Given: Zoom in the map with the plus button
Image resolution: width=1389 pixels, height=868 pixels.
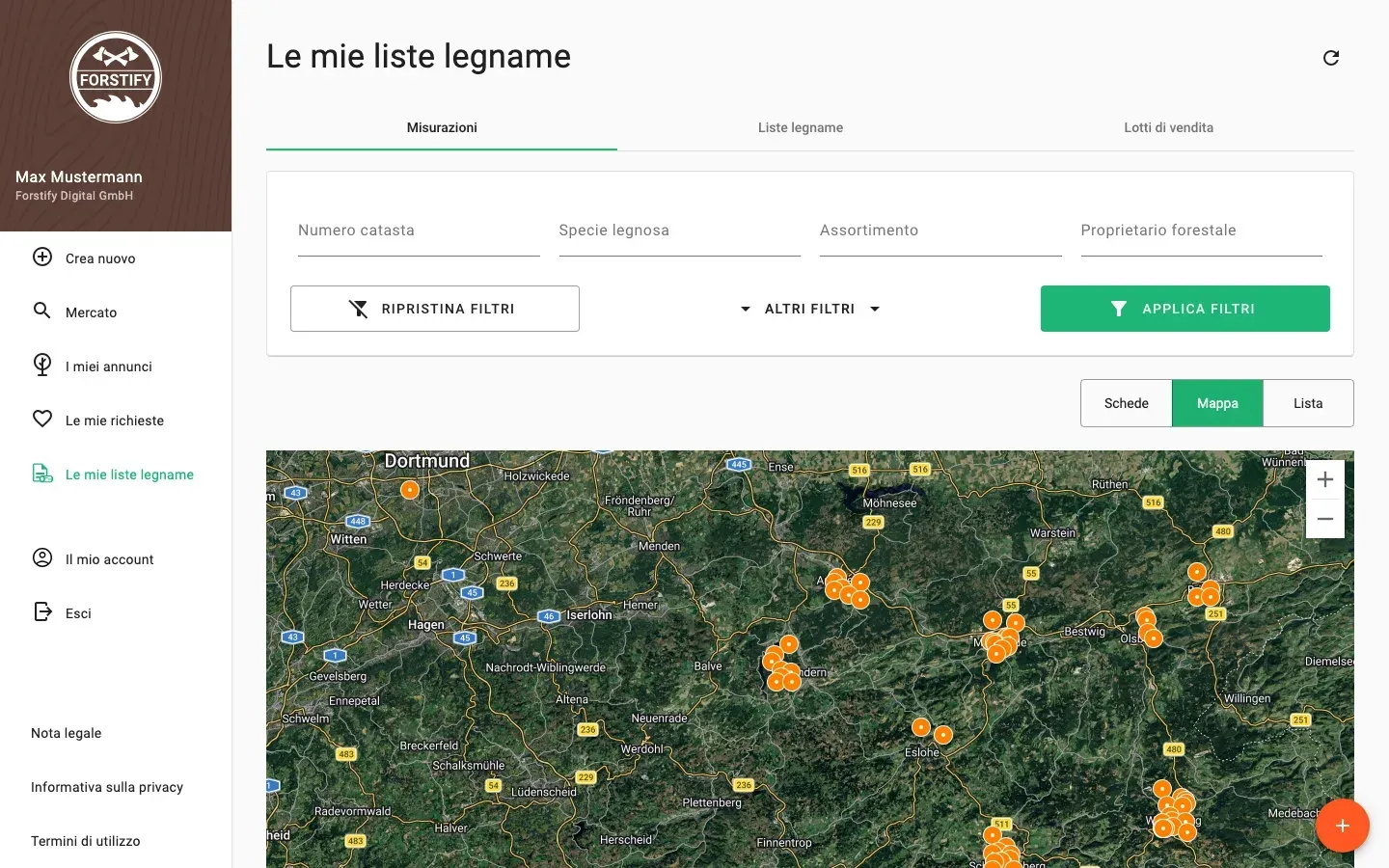Looking at the screenshot, I should [x=1325, y=479].
